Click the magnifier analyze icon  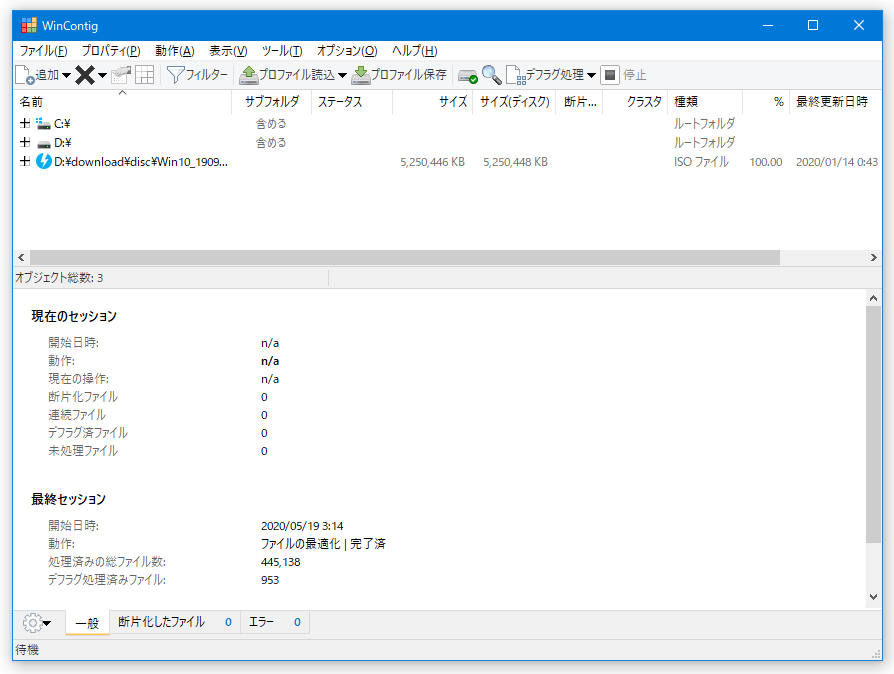pos(491,75)
